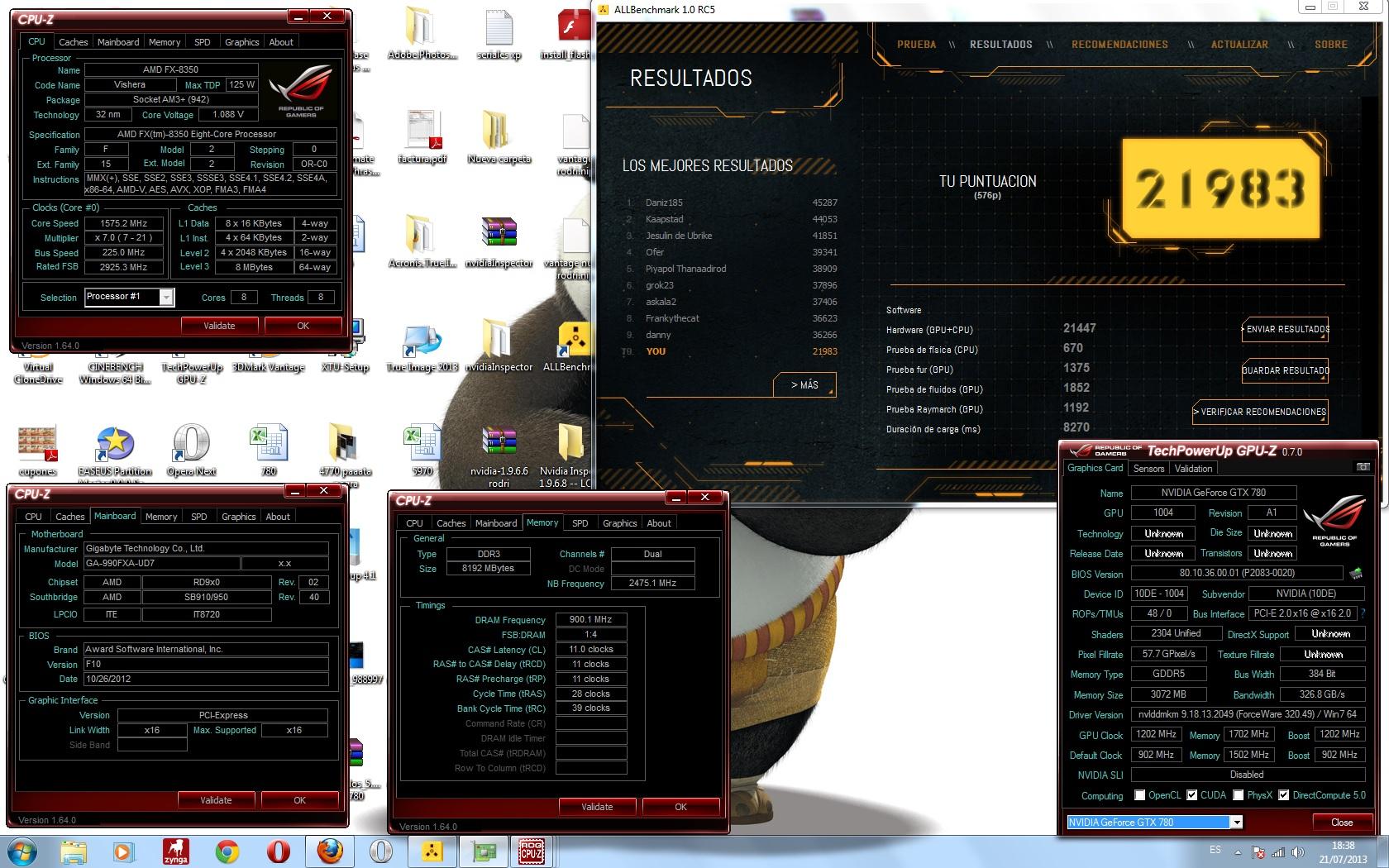The height and width of the screenshot is (868, 1389).
Task: Open the Acronis.TrueImage folder icon
Action: click(x=422, y=241)
